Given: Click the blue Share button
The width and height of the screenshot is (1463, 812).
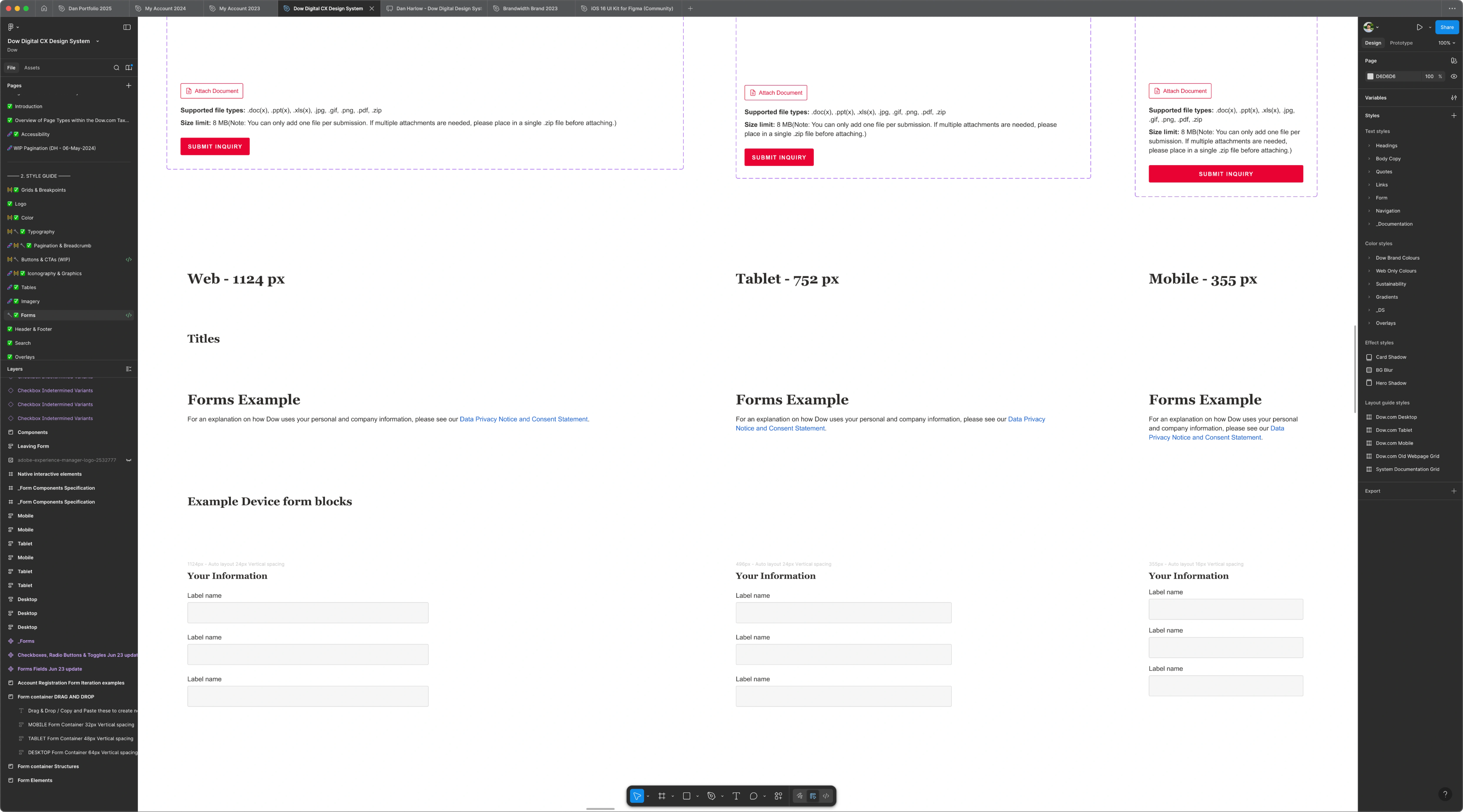Looking at the screenshot, I should click(x=1446, y=27).
